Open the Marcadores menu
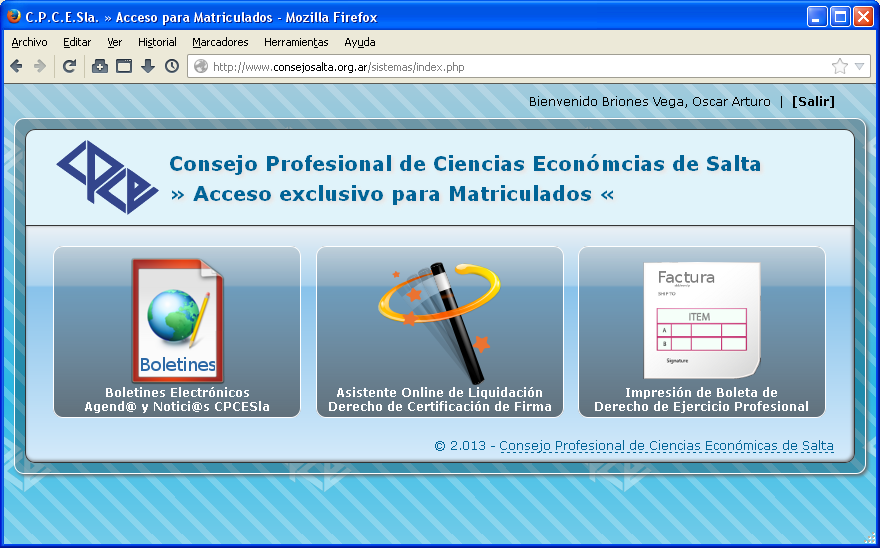The height and width of the screenshot is (548, 880). point(220,42)
